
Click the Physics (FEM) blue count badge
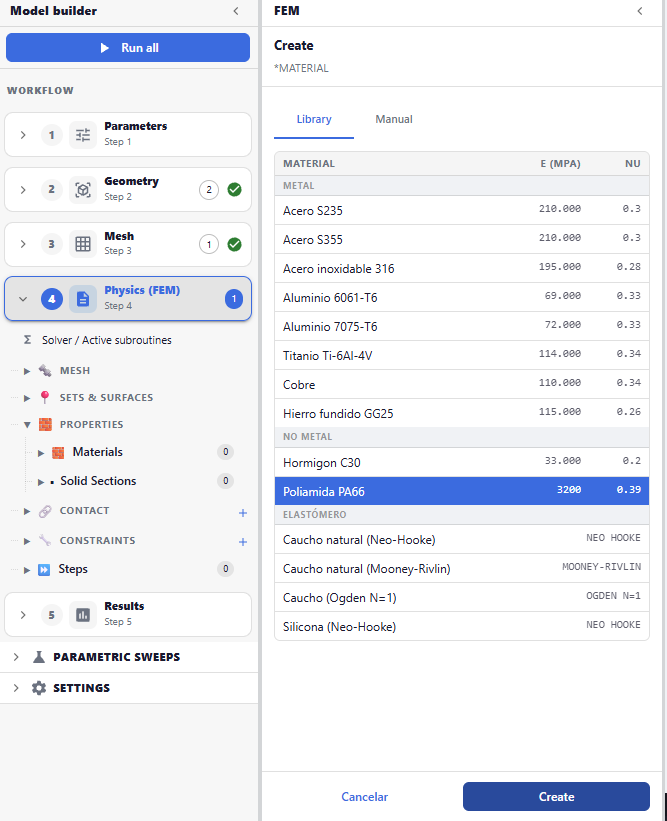click(x=234, y=299)
